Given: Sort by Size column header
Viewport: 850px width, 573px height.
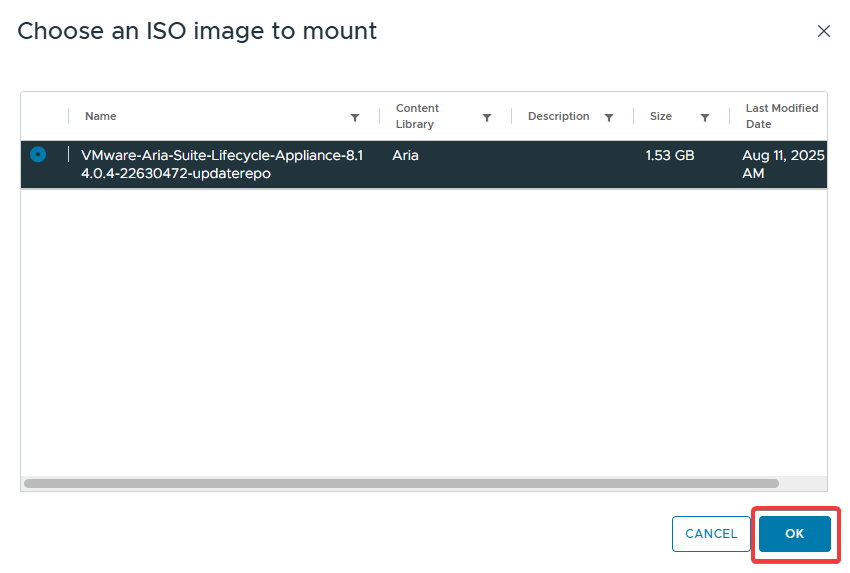Looking at the screenshot, I should click(660, 116).
